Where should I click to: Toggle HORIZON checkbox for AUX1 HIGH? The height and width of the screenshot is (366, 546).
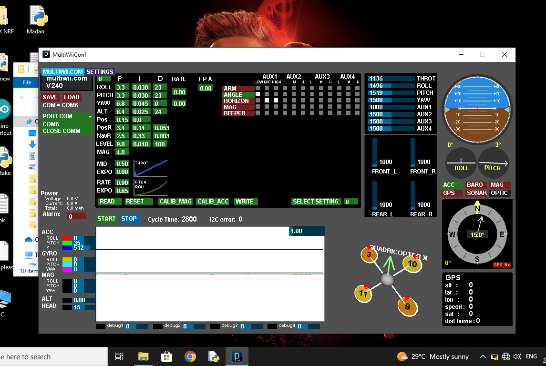(276, 100)
